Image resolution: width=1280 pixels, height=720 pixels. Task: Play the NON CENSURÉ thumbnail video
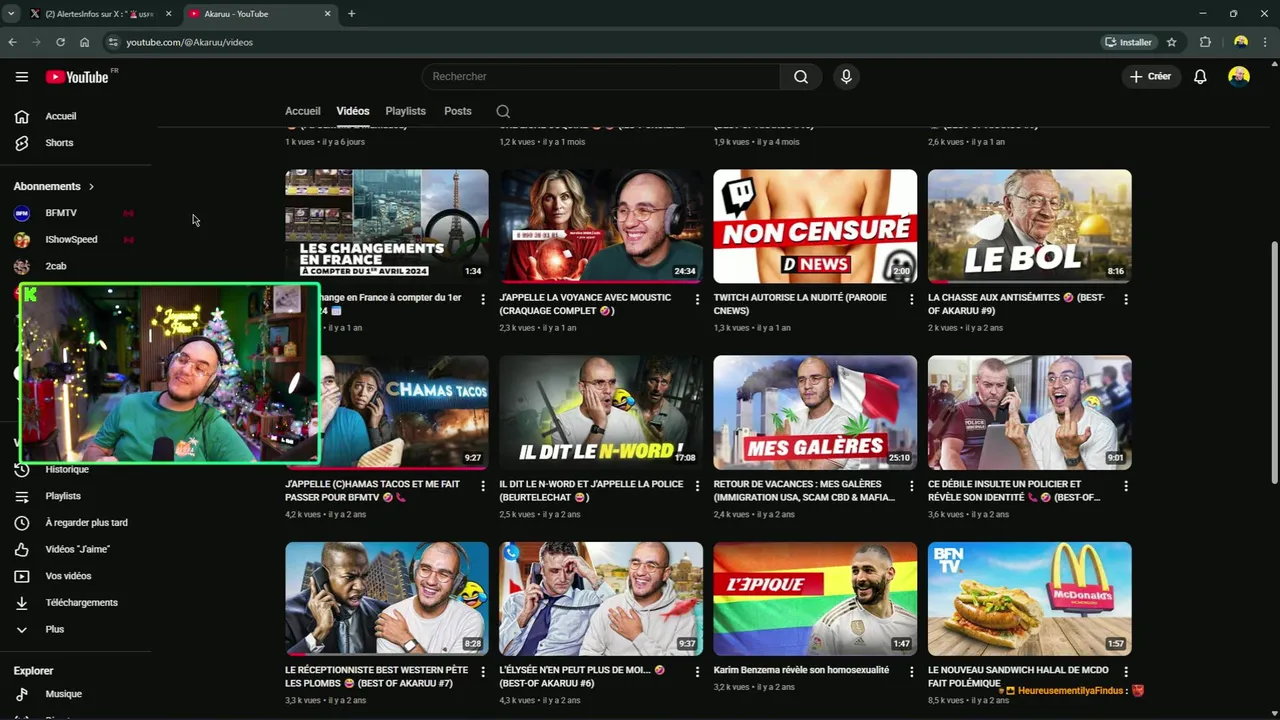pyautogui.click(x=815, y=226)
